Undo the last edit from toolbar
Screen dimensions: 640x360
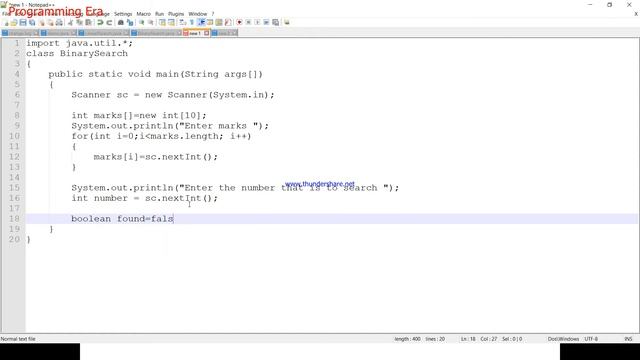click(100, 22)
